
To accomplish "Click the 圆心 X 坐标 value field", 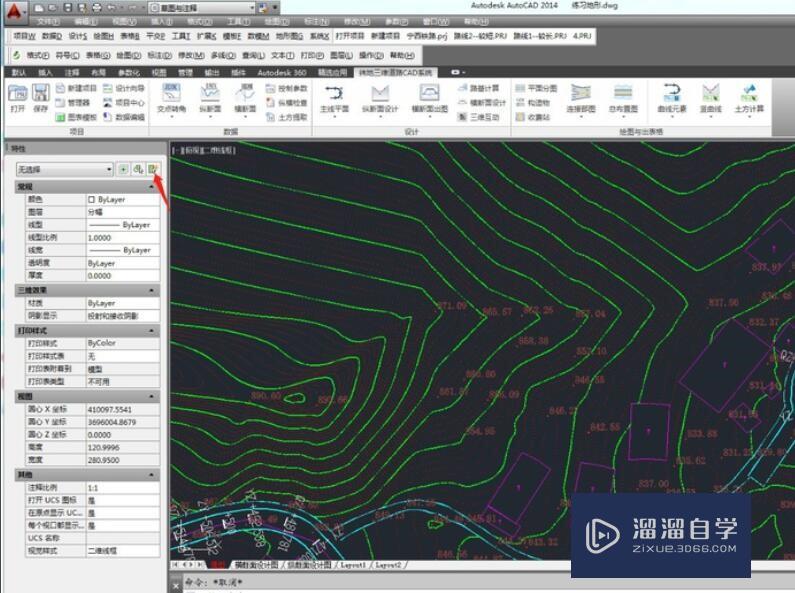I will click(x=123, y=410).
